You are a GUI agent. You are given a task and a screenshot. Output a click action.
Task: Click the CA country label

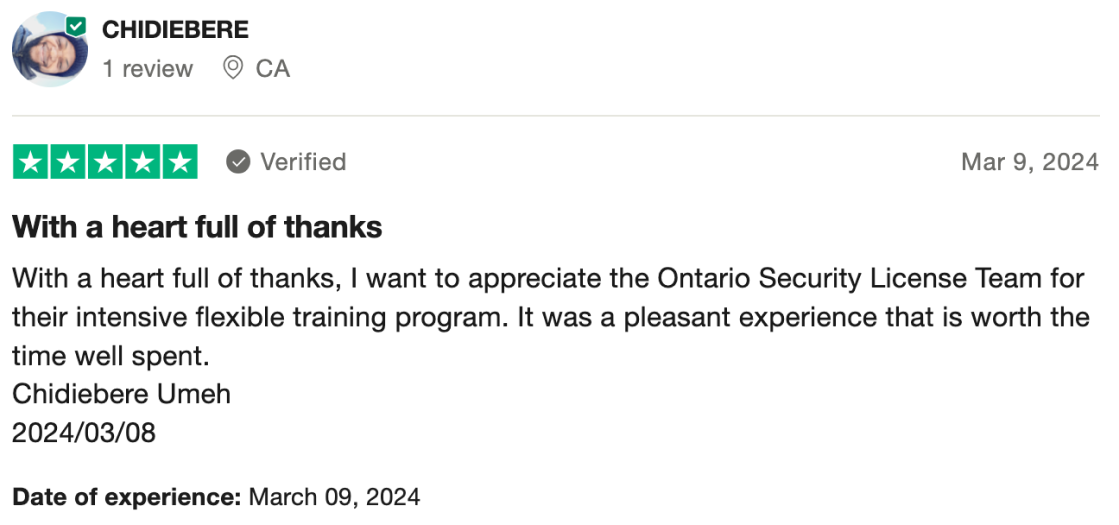(272, 68)
